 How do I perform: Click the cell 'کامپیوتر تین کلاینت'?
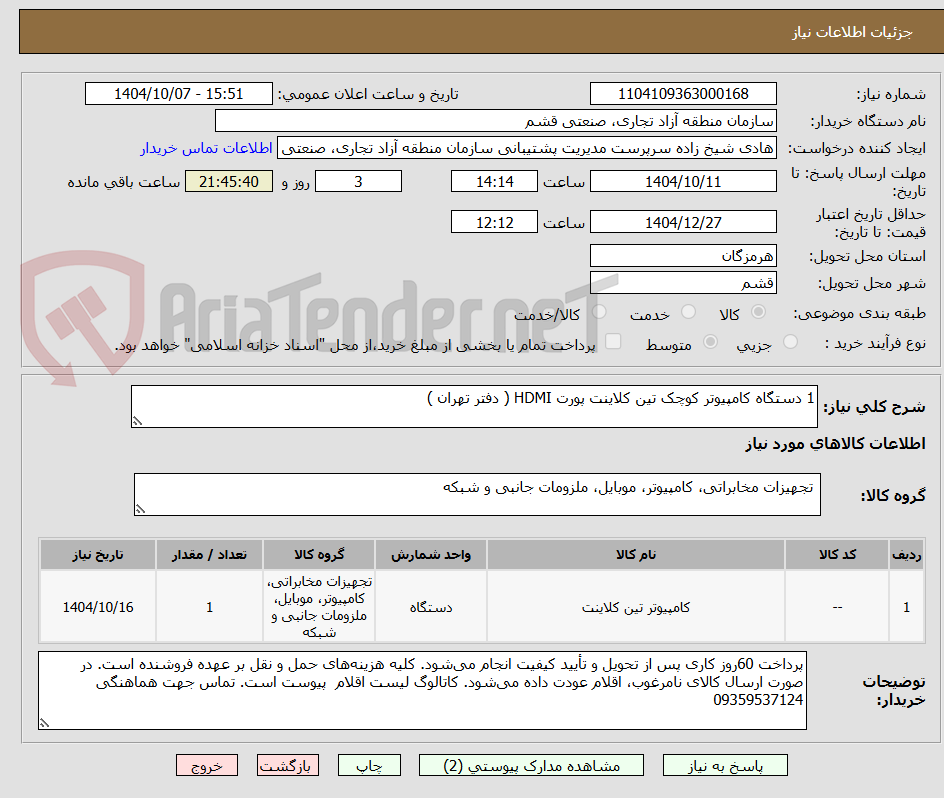coord(636,607)
